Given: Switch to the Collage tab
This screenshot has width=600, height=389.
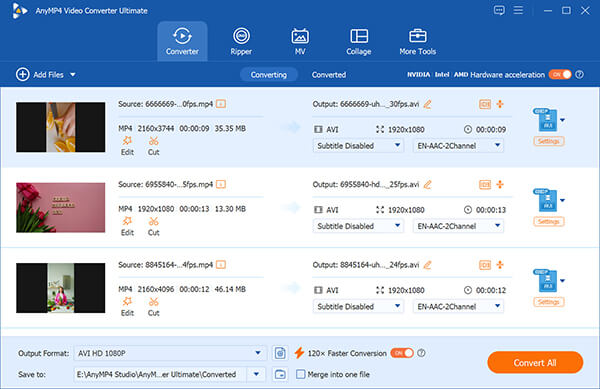Looking at the screenshot, I should 359,41.
